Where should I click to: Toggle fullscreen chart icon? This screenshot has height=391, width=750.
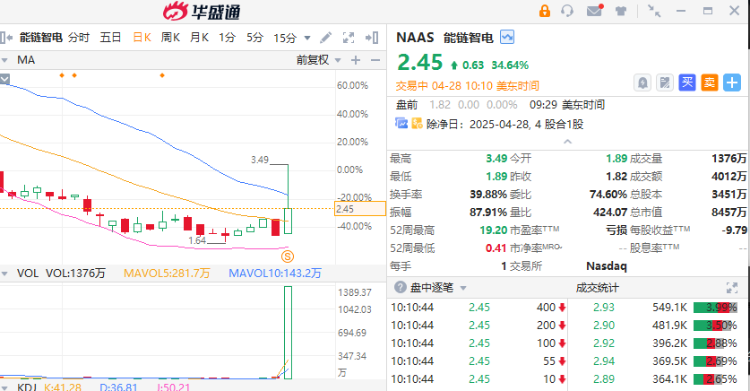tap(349, 38)
